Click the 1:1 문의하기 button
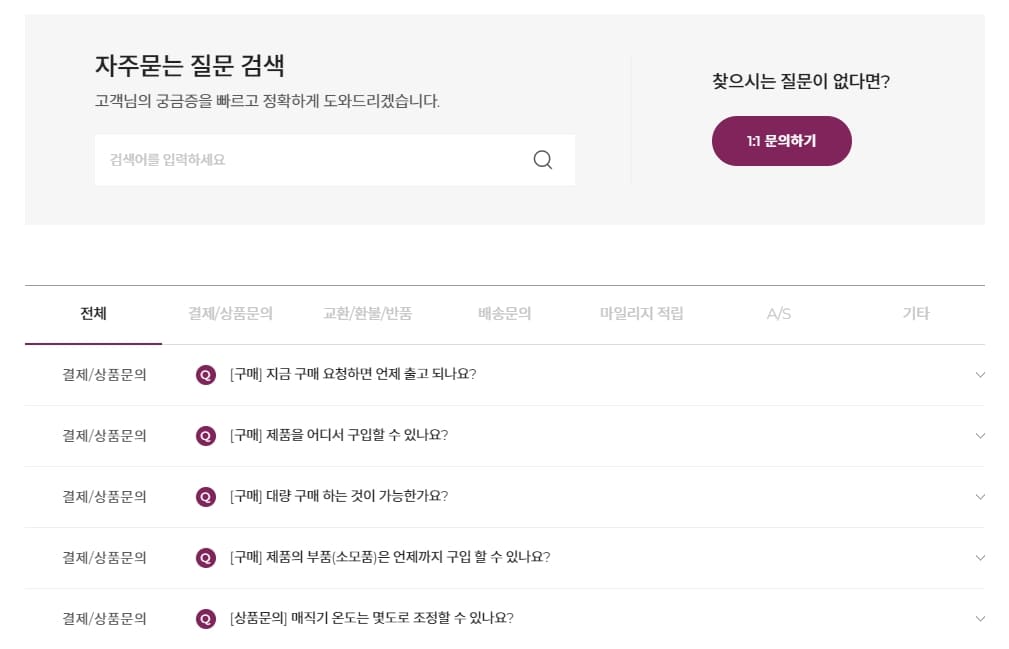Viewport: 1009px width, 649px height. click(781, 141)
